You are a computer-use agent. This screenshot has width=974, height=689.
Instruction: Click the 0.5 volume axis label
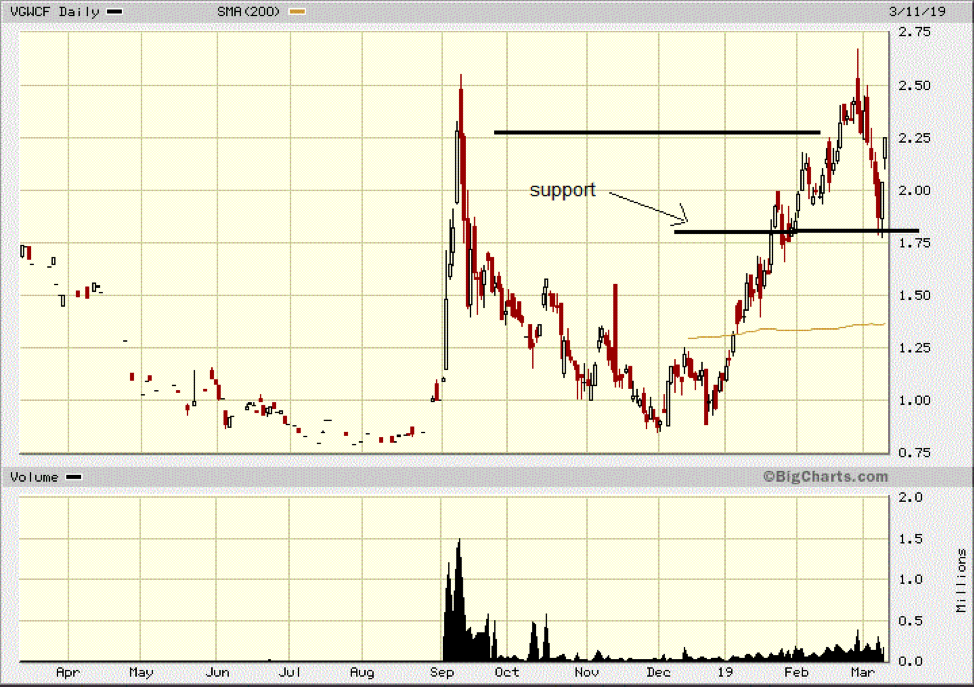[910, 621]
